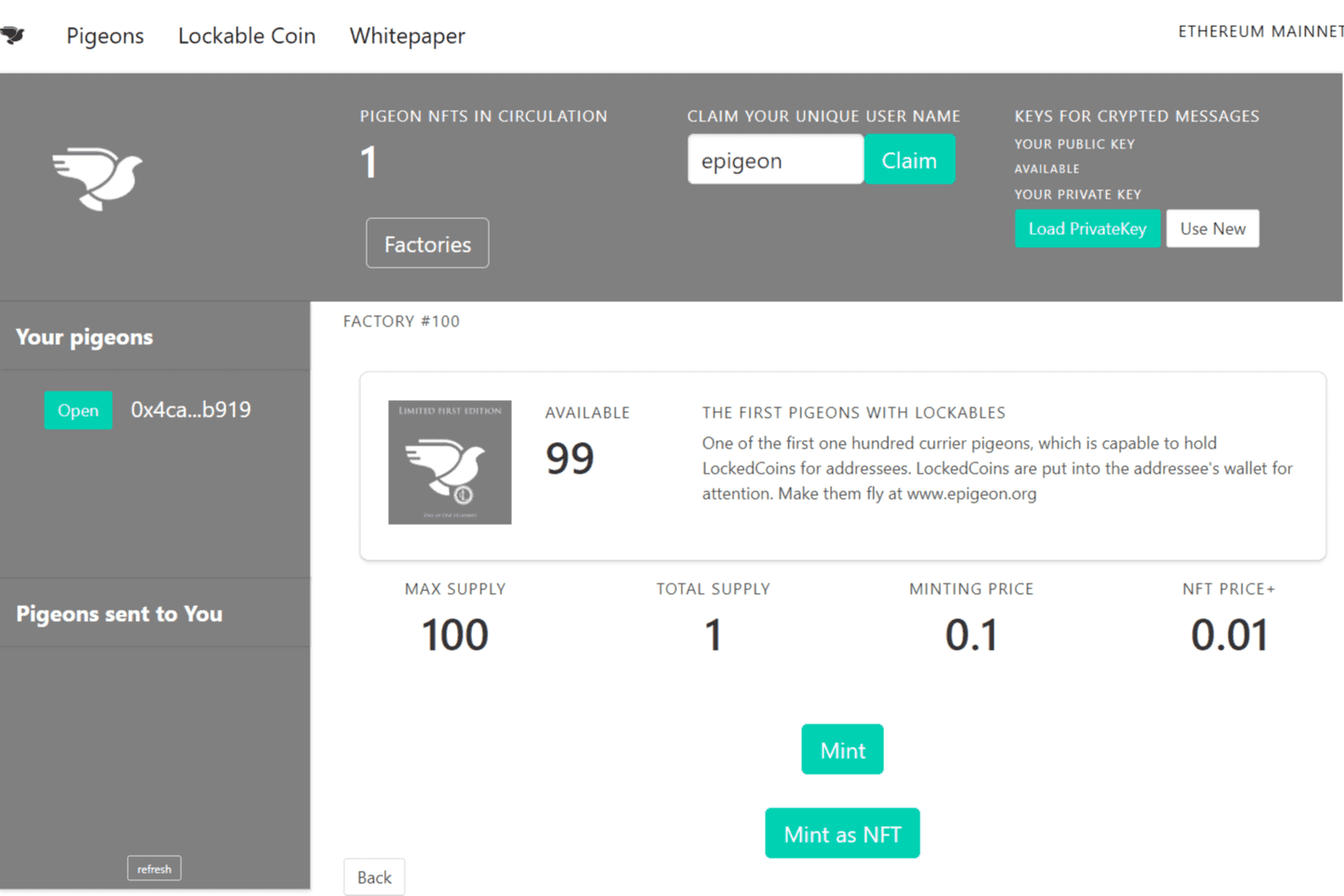This screenshot has height=896, width=1344.
Task: Edit the unique user name field
Action: coord(775,159)
